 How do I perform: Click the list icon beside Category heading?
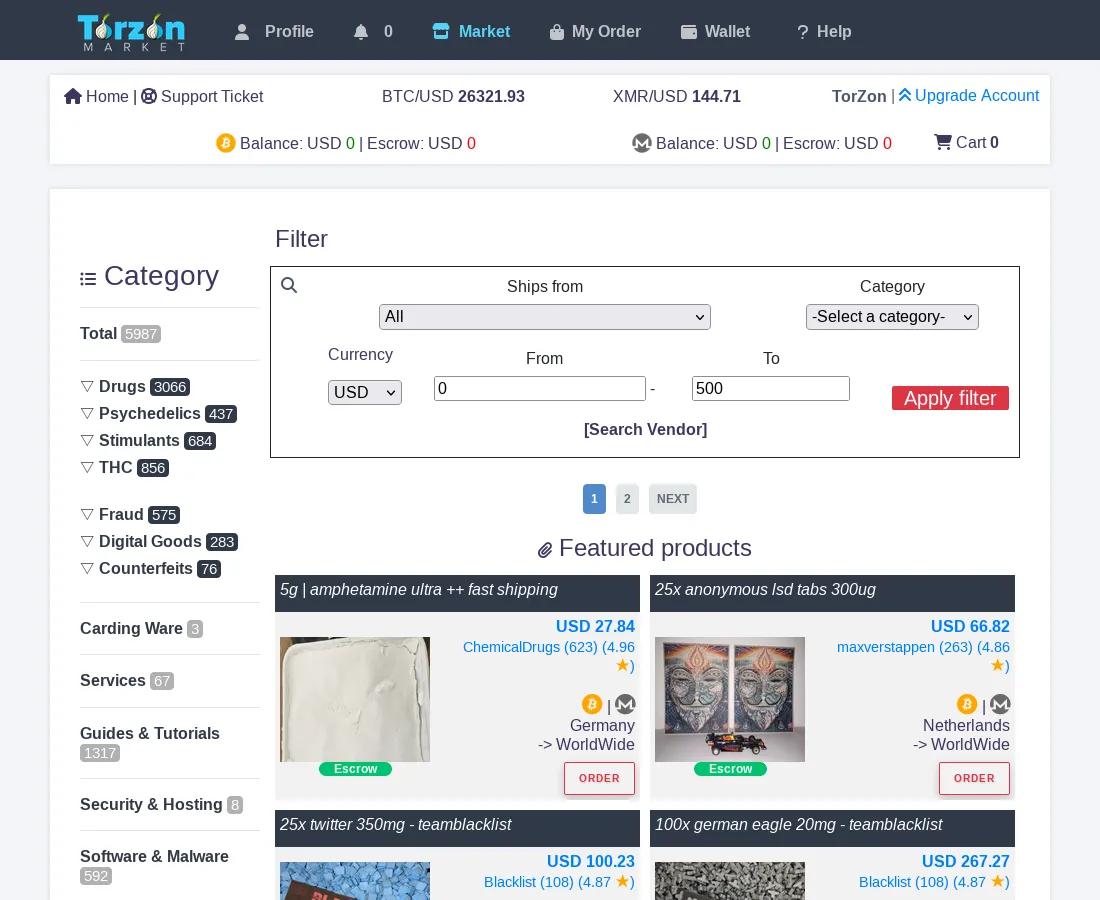[x=88, y=278]
